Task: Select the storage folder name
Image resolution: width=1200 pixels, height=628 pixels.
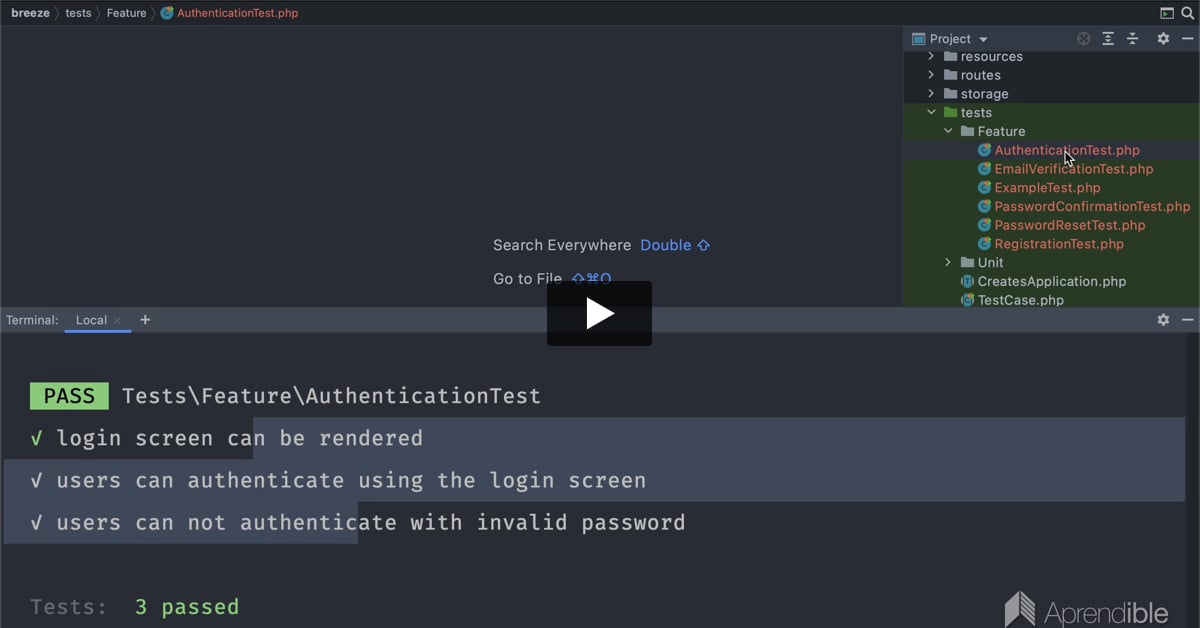Action: tap(985, 94)
